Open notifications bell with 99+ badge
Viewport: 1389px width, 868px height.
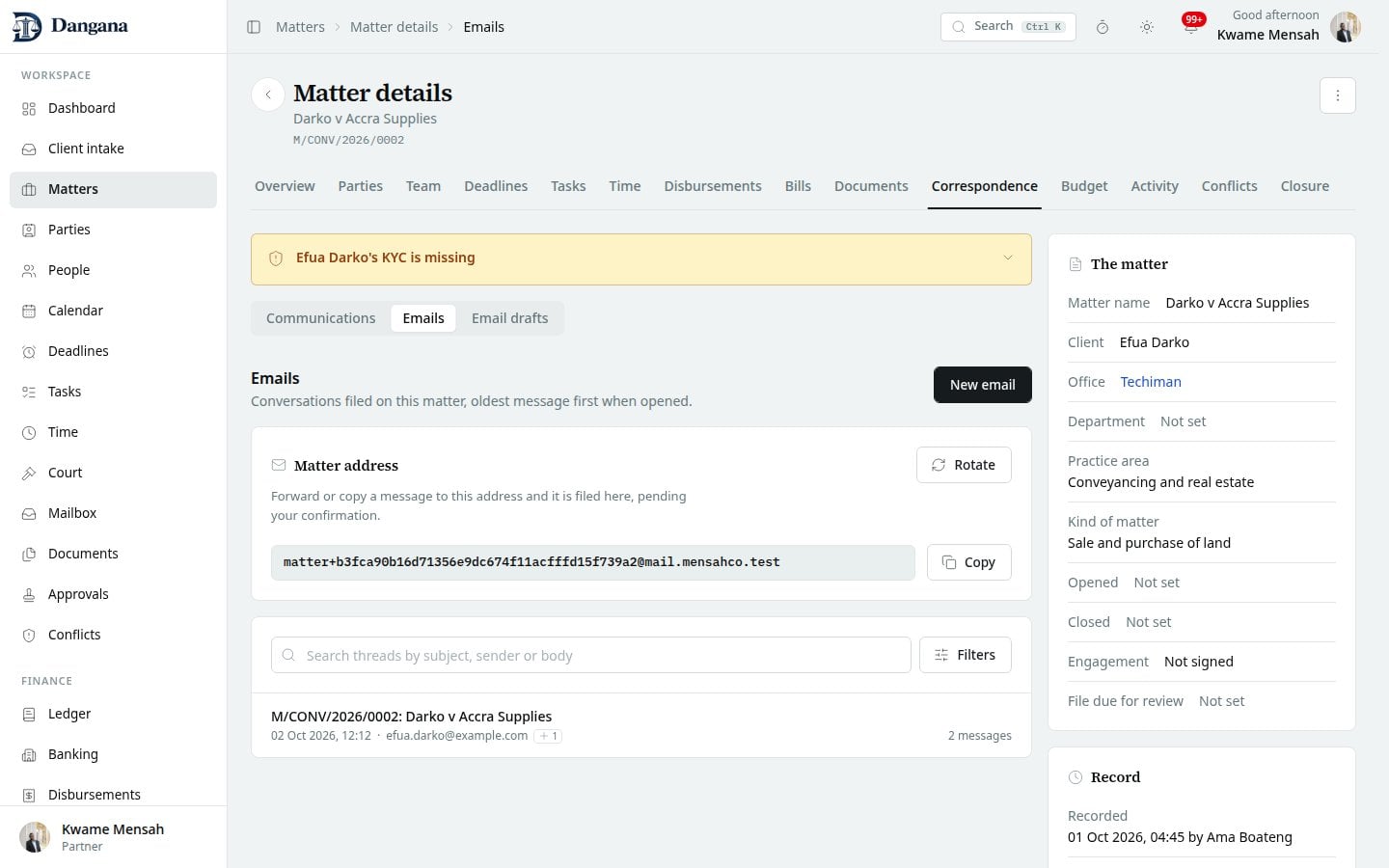tap(1191, 26)
